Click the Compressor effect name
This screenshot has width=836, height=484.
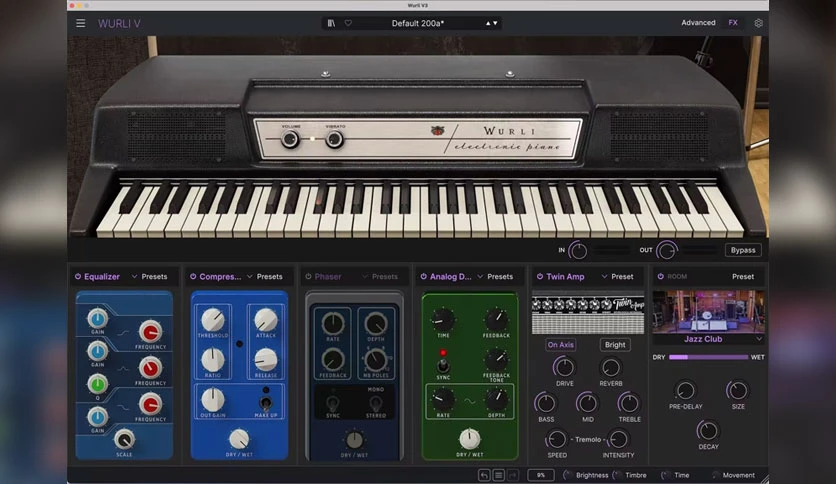click(x=220, y=276)
